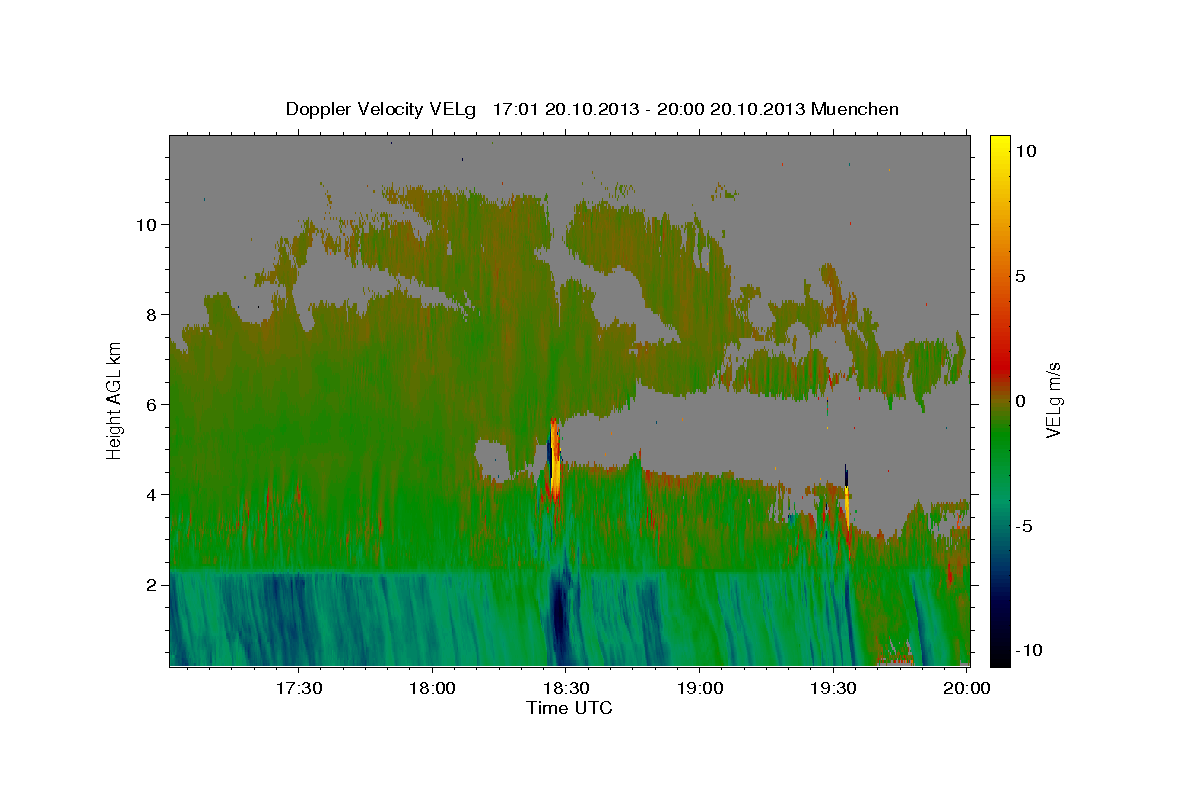1200x800 pixels.
Task: Click the 'VELg m/s' colorbar title
Action: pyautogui.click(x=1055, y=400)
